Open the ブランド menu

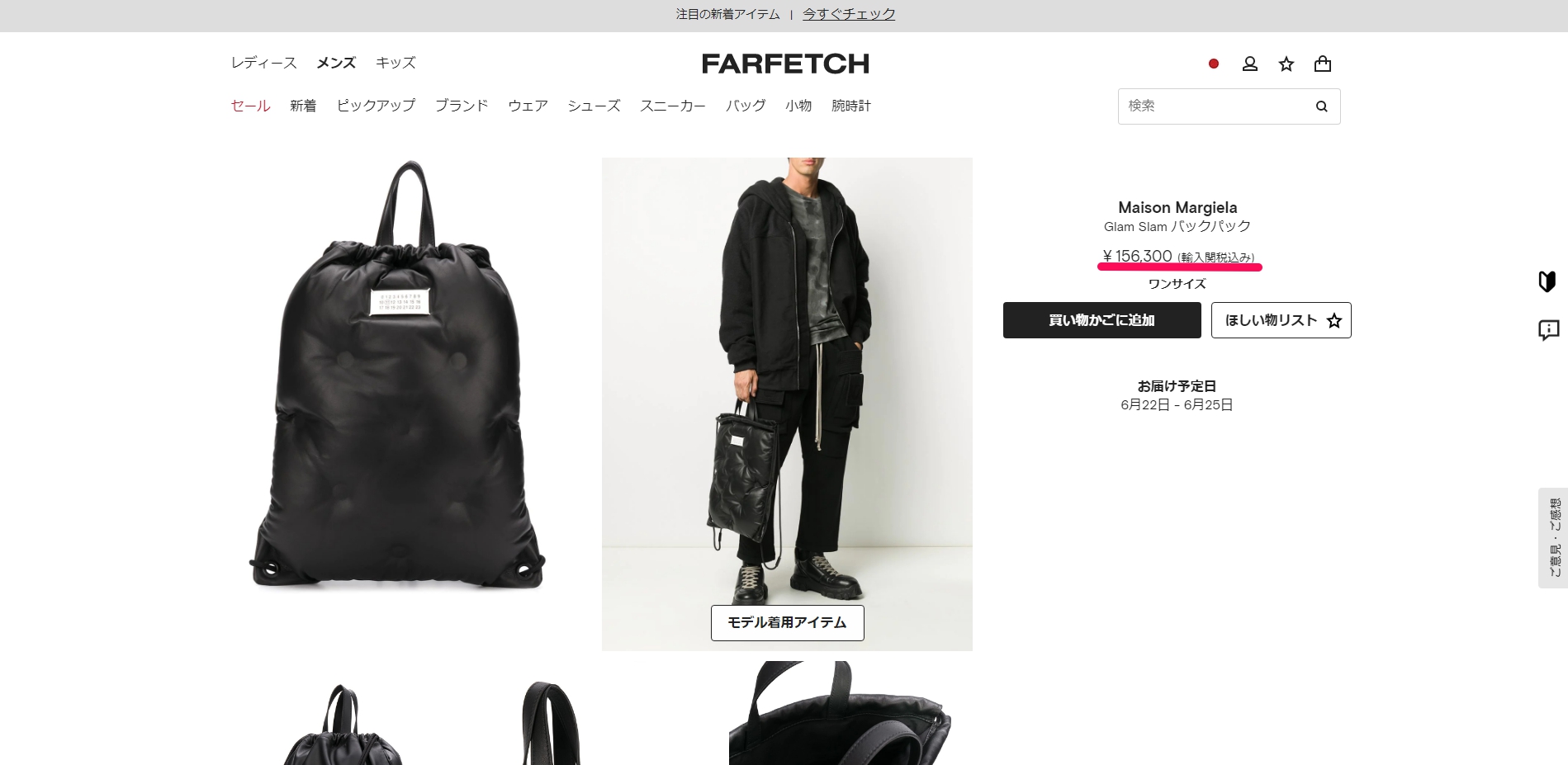[462, 106]
